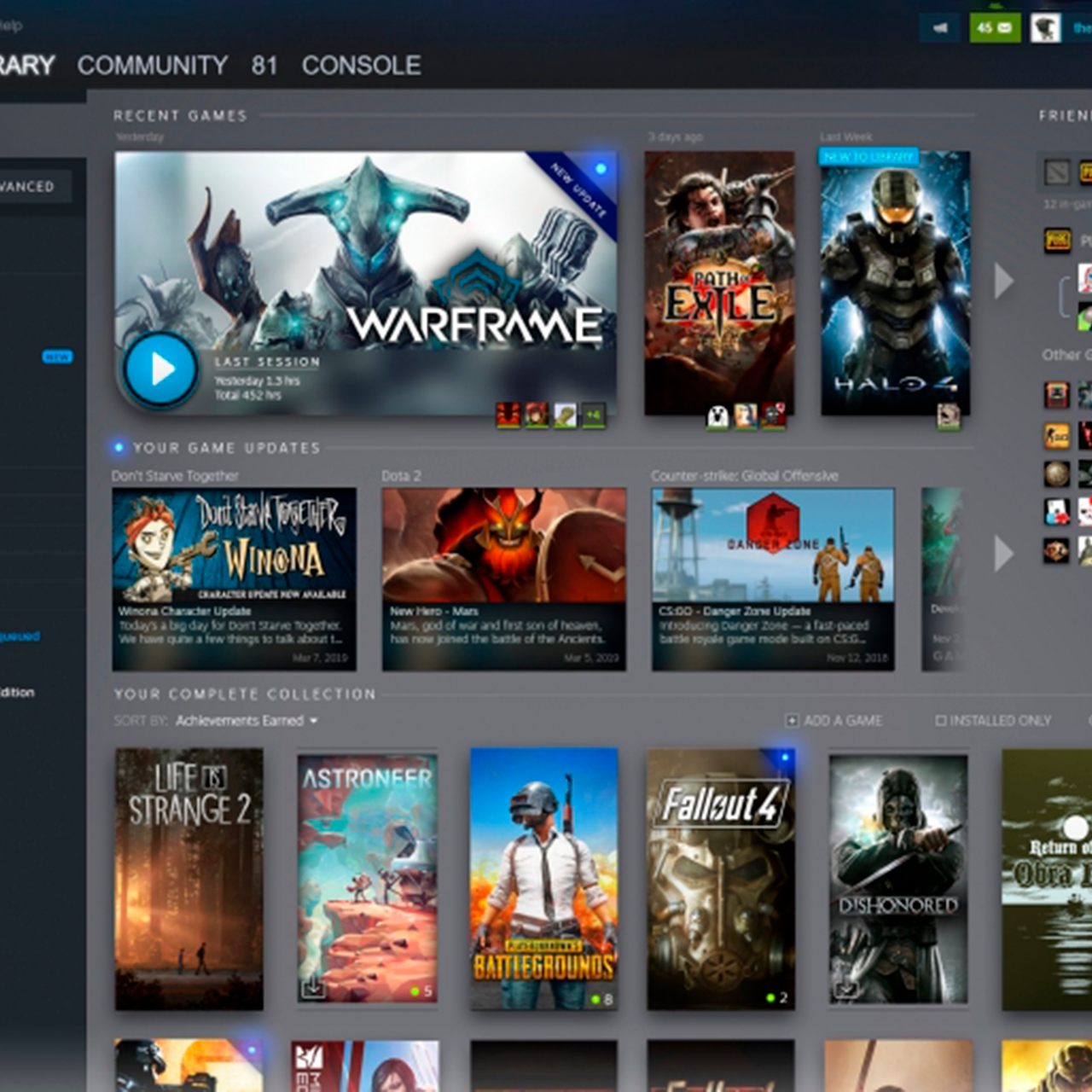Select Life is Strange 2 in collection

[189, 880]
